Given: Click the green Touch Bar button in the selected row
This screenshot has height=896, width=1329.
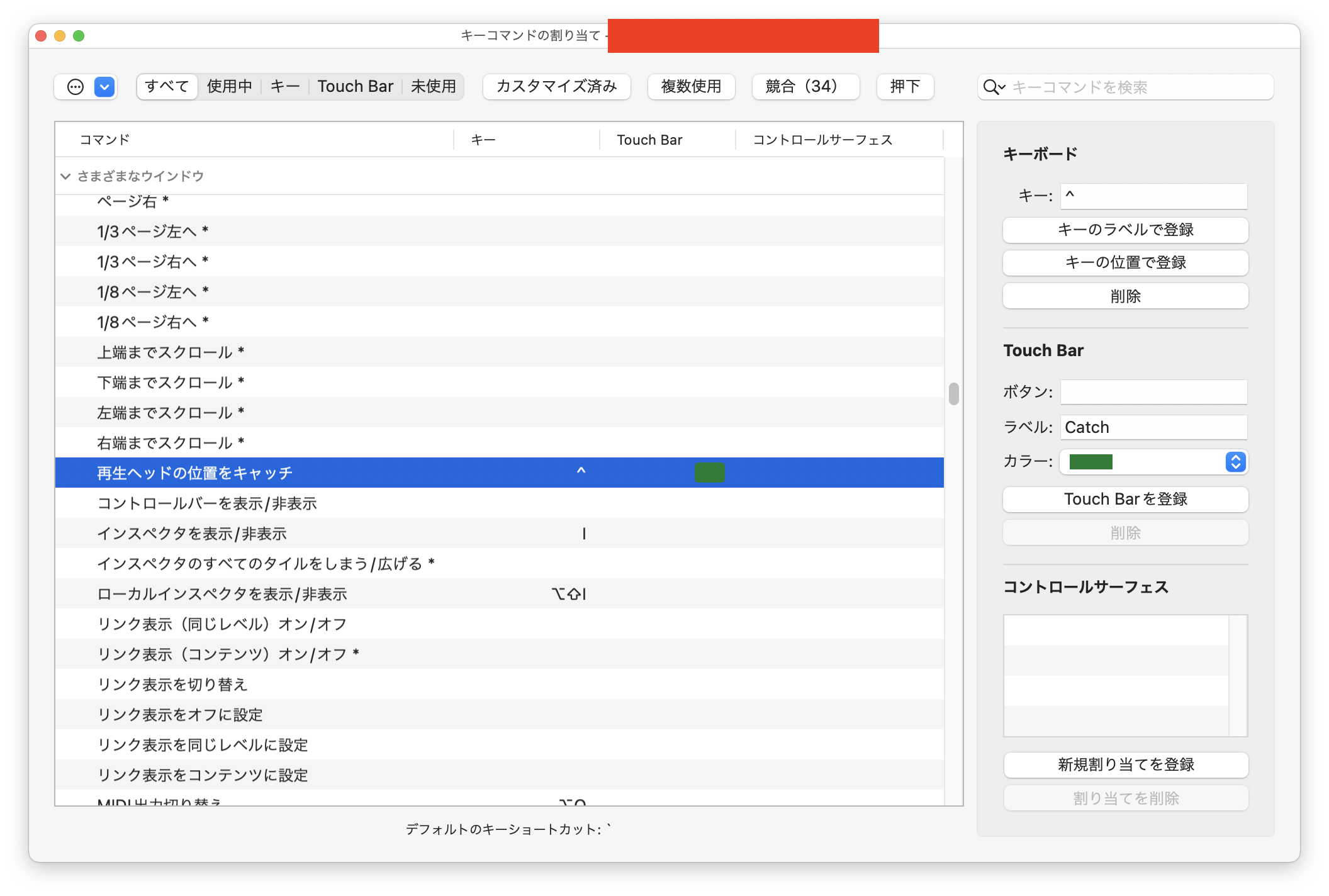Looking at the screenshot, I should (709, 473).
